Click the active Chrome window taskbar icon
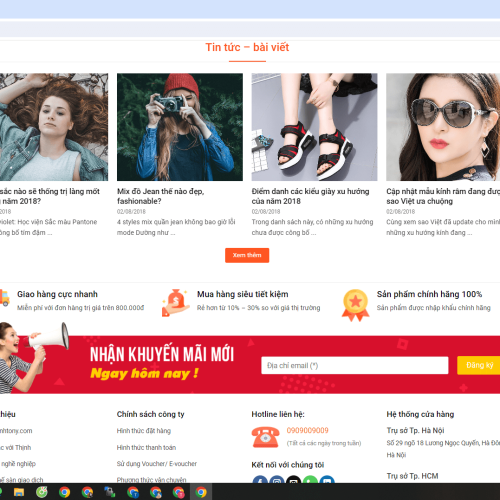 (x=201, y=492)
